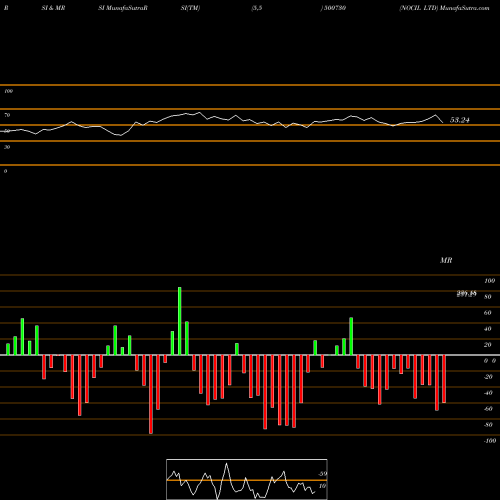Click the -80 axis label on MR panel

(488, 425)
